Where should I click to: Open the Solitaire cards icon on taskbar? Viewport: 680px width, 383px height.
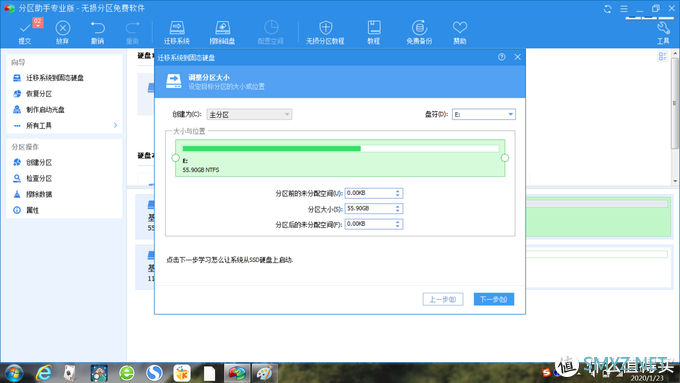[x=69, y=373]
